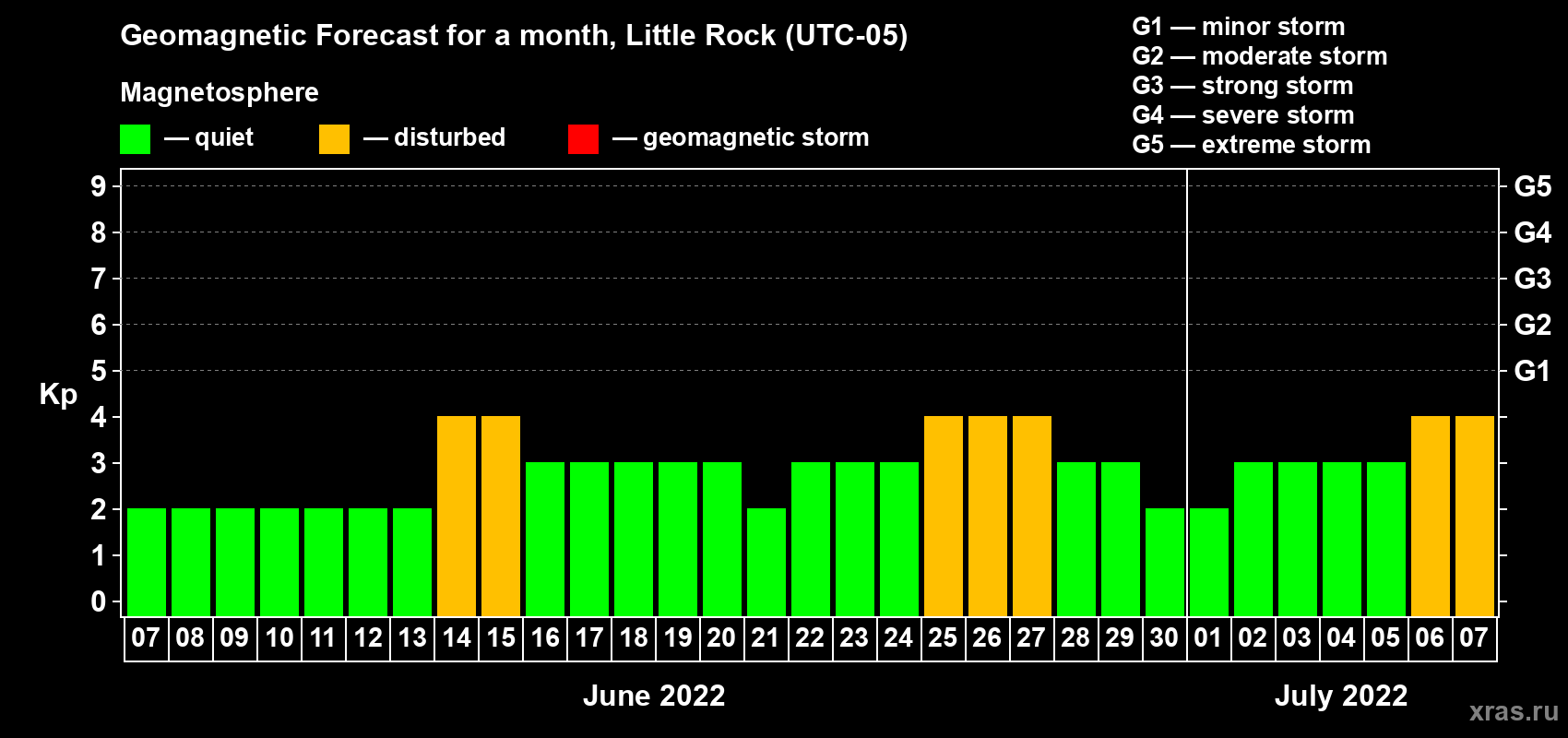Click the 'G5 — extreme storm' legend line

click(1252, 145)
